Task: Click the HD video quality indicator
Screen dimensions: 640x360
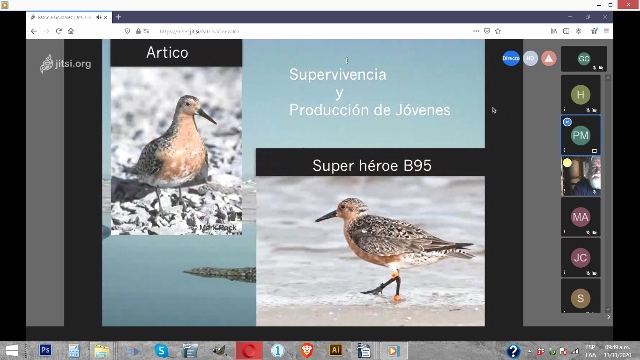Action: 530,58
